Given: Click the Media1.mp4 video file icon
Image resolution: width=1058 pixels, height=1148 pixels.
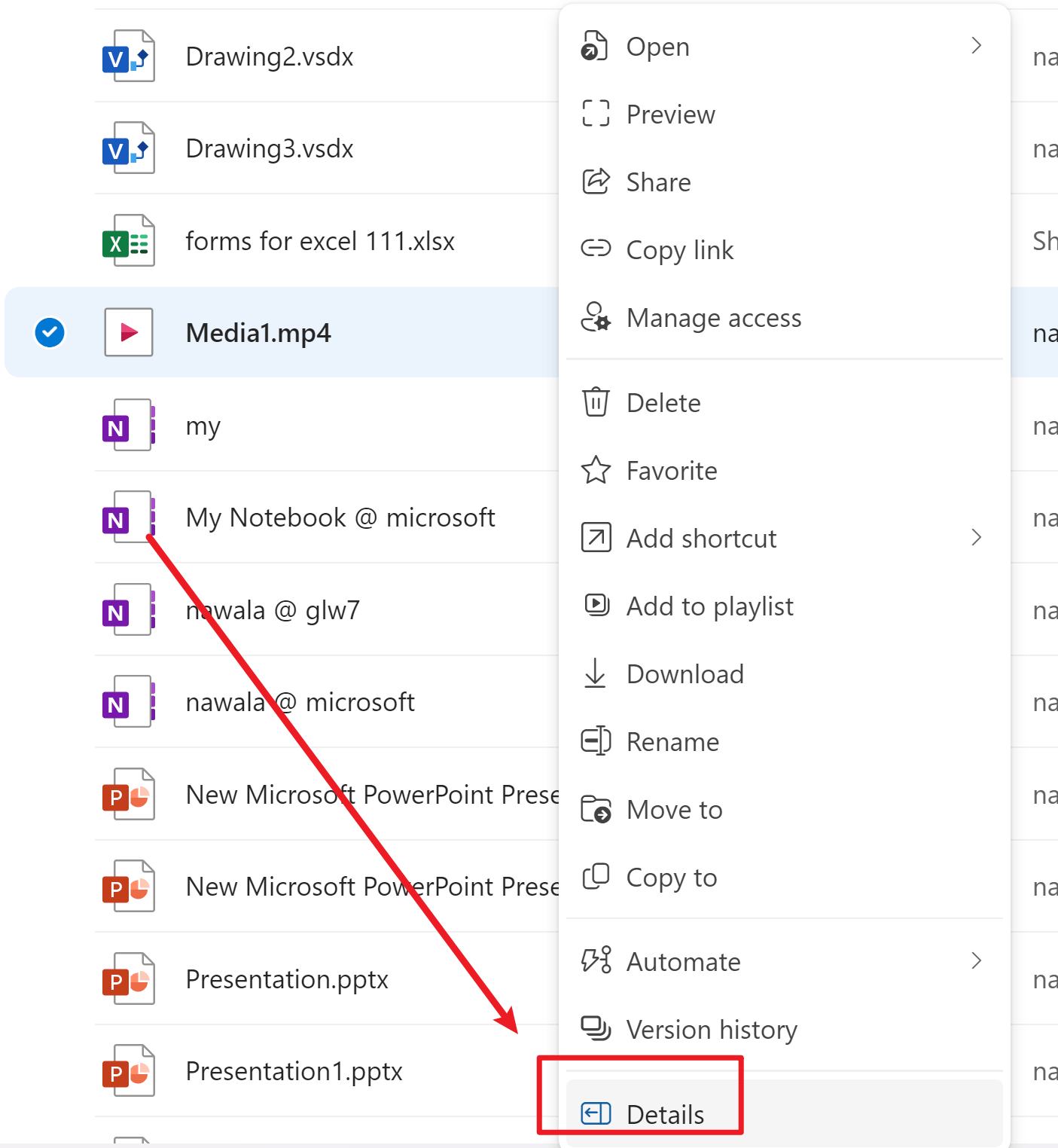Looking at the screenshot, I should [x=127, y=332].
